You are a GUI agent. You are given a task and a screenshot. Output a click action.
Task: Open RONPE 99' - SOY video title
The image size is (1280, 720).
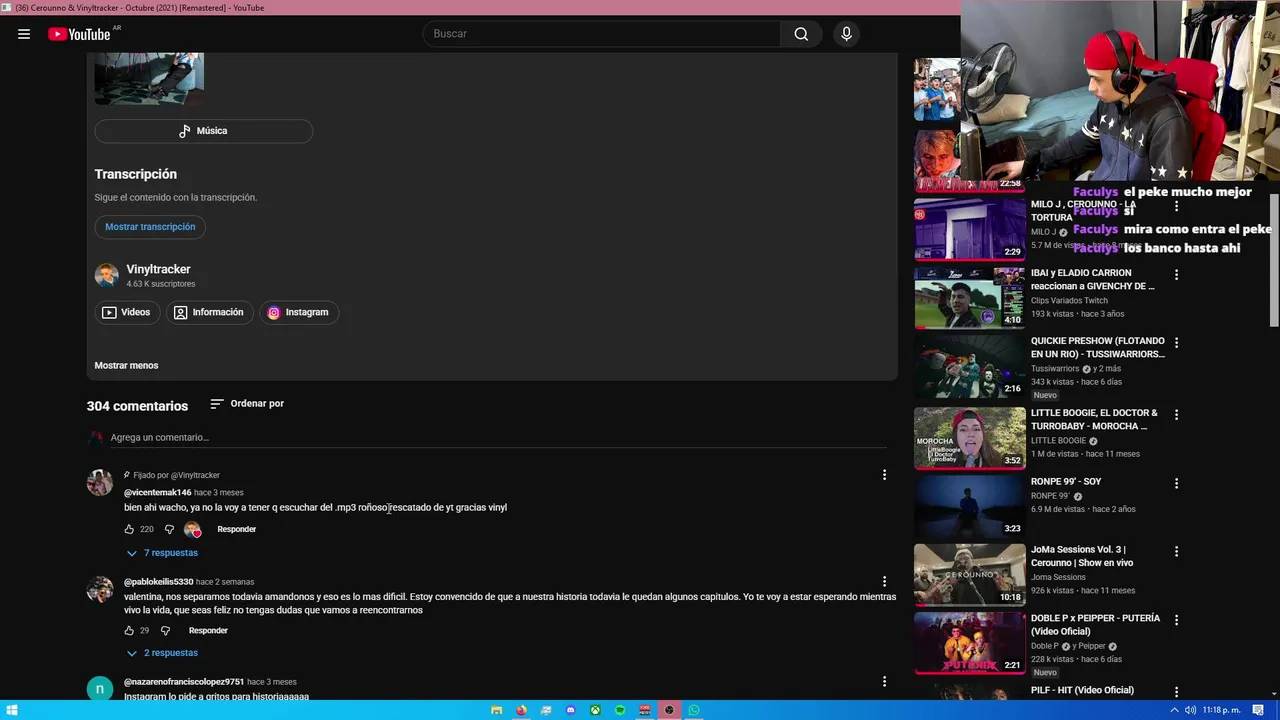pos(1066,482)
